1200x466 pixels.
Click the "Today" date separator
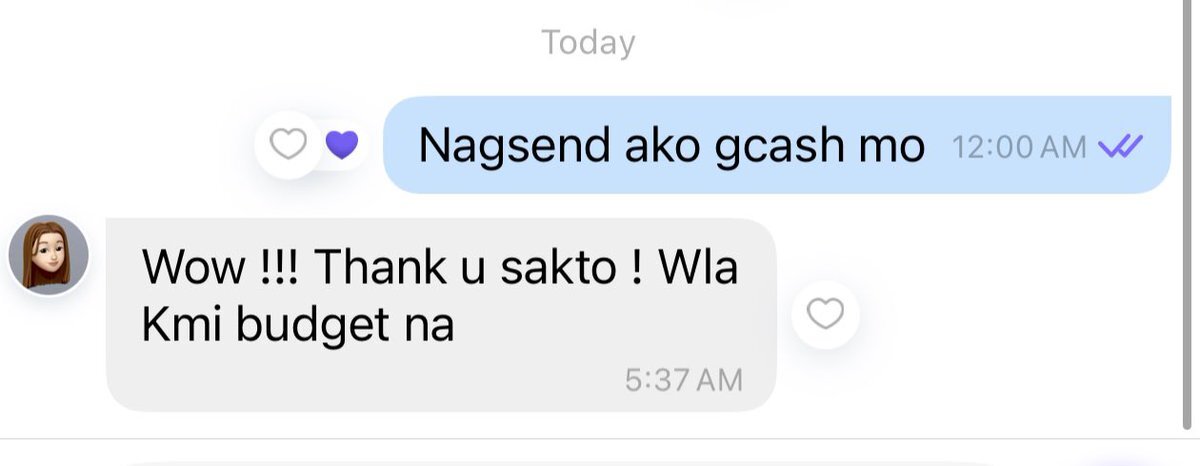(588, 42)
